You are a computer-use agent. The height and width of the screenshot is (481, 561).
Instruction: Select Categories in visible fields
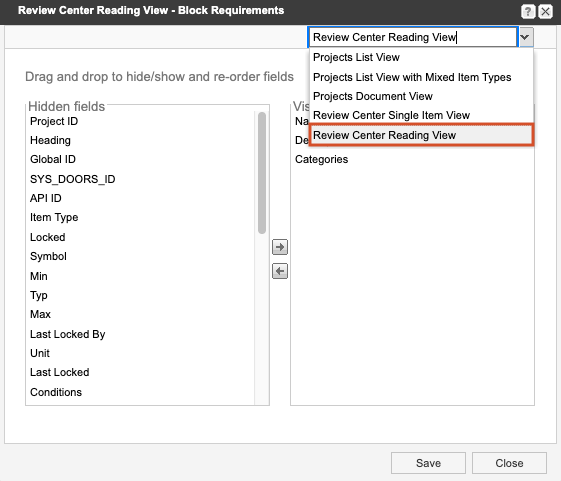(x=412, y=159)
